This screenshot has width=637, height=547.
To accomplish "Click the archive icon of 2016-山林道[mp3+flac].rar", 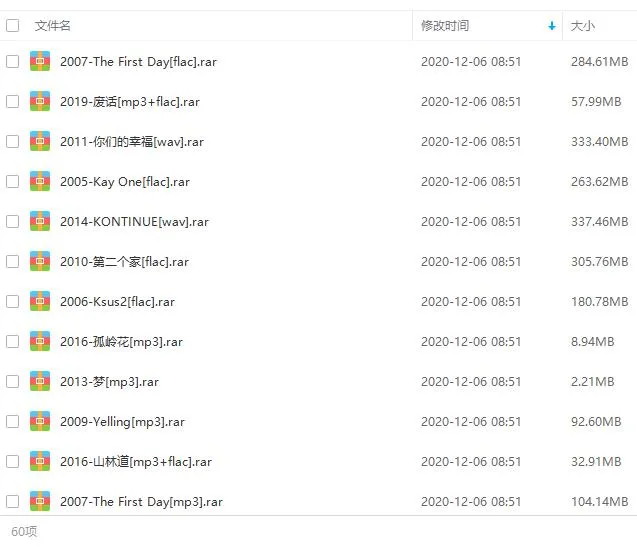I will (40, 461).
